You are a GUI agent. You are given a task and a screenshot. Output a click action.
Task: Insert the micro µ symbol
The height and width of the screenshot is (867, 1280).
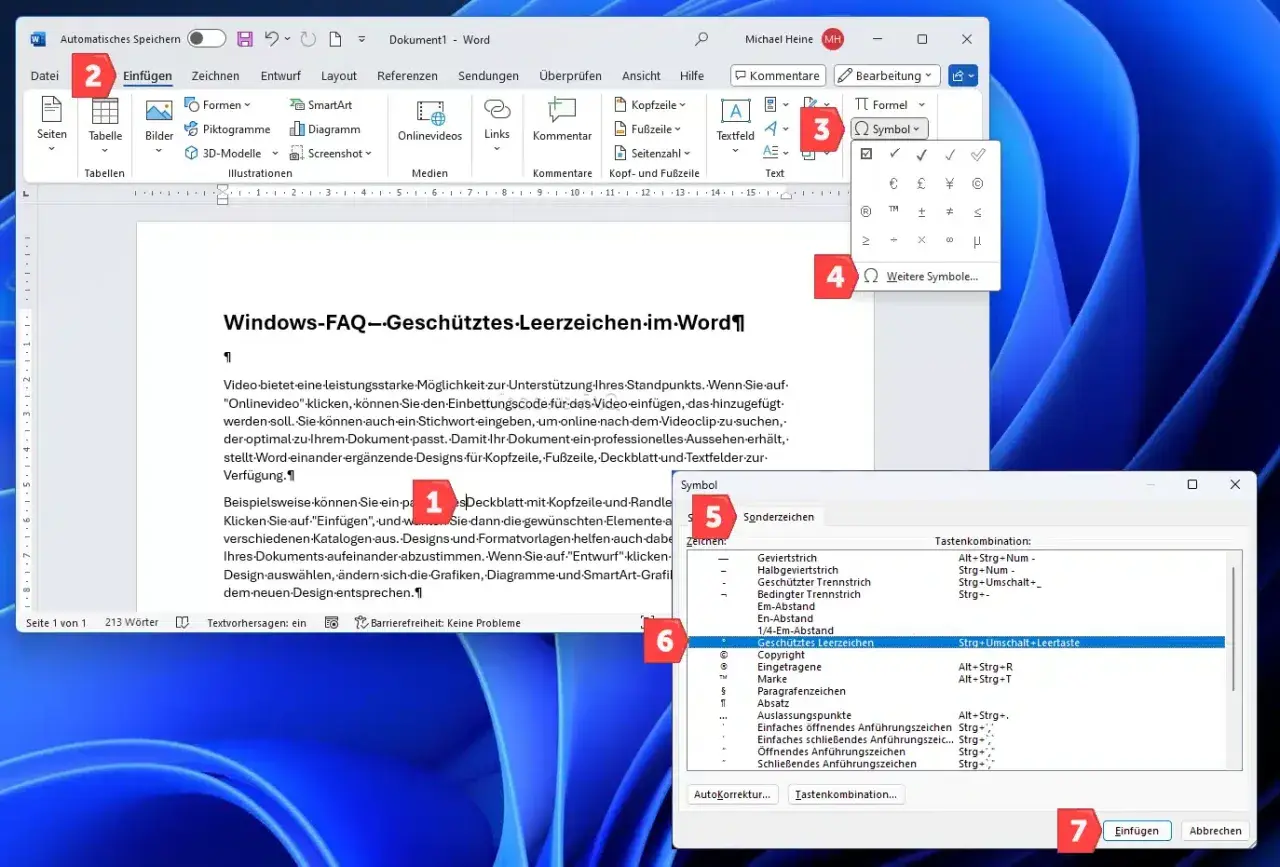(x=977, y=240)
